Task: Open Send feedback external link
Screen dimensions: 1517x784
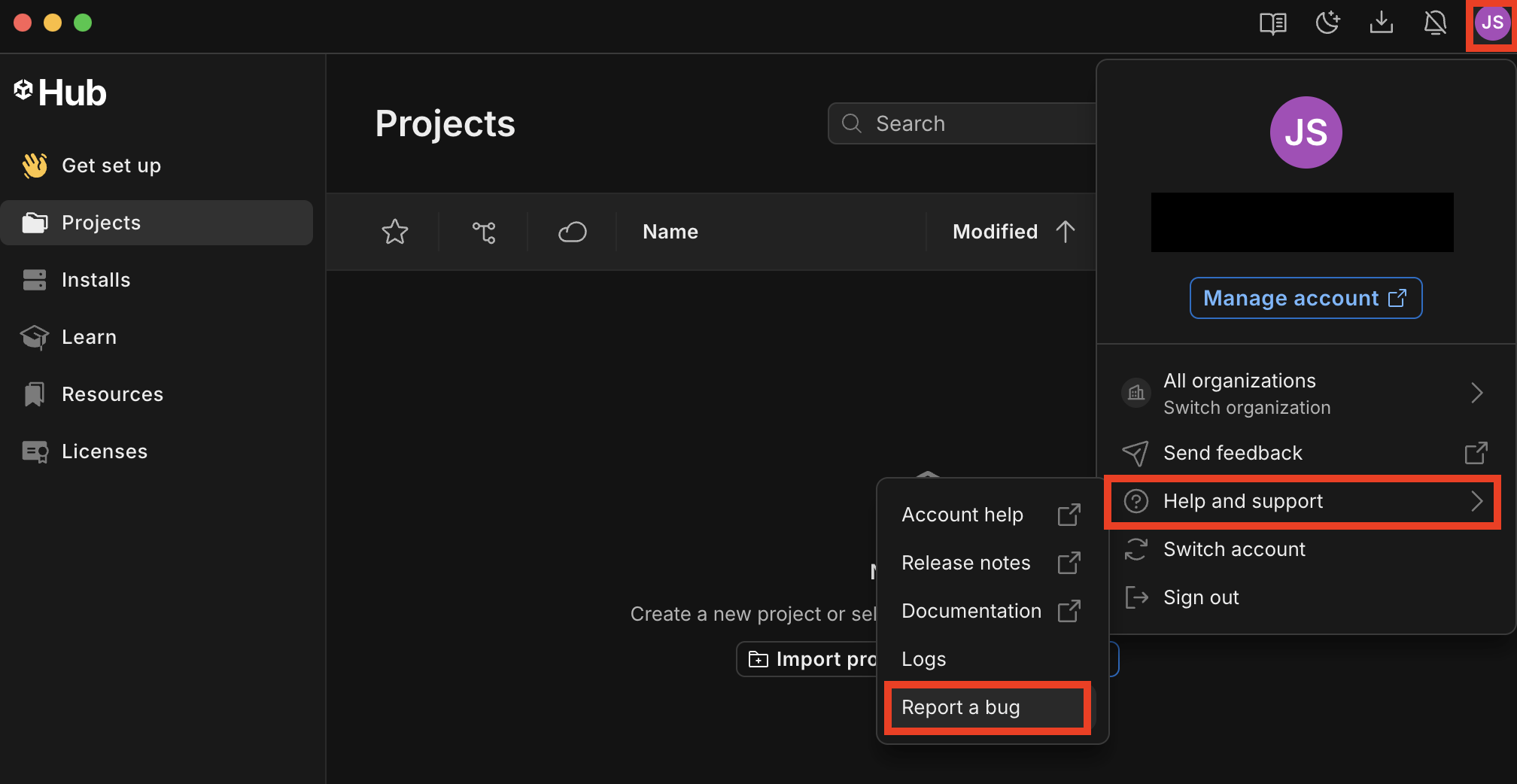Action: [1302, 453]
